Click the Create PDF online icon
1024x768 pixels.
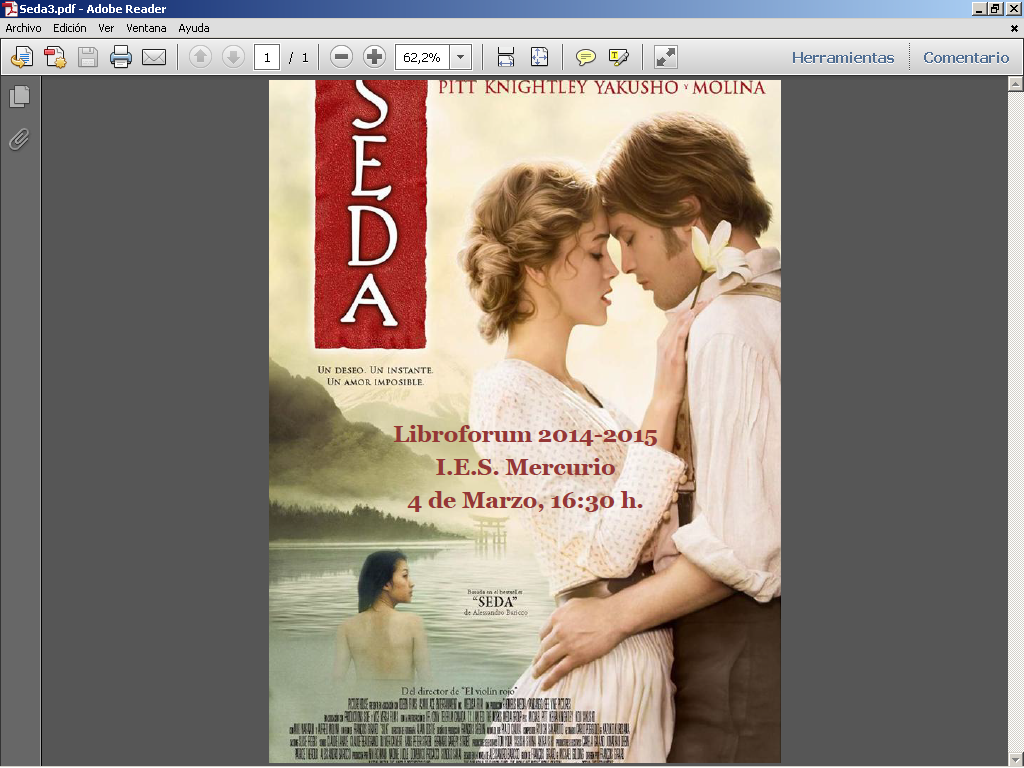[22, 57]
